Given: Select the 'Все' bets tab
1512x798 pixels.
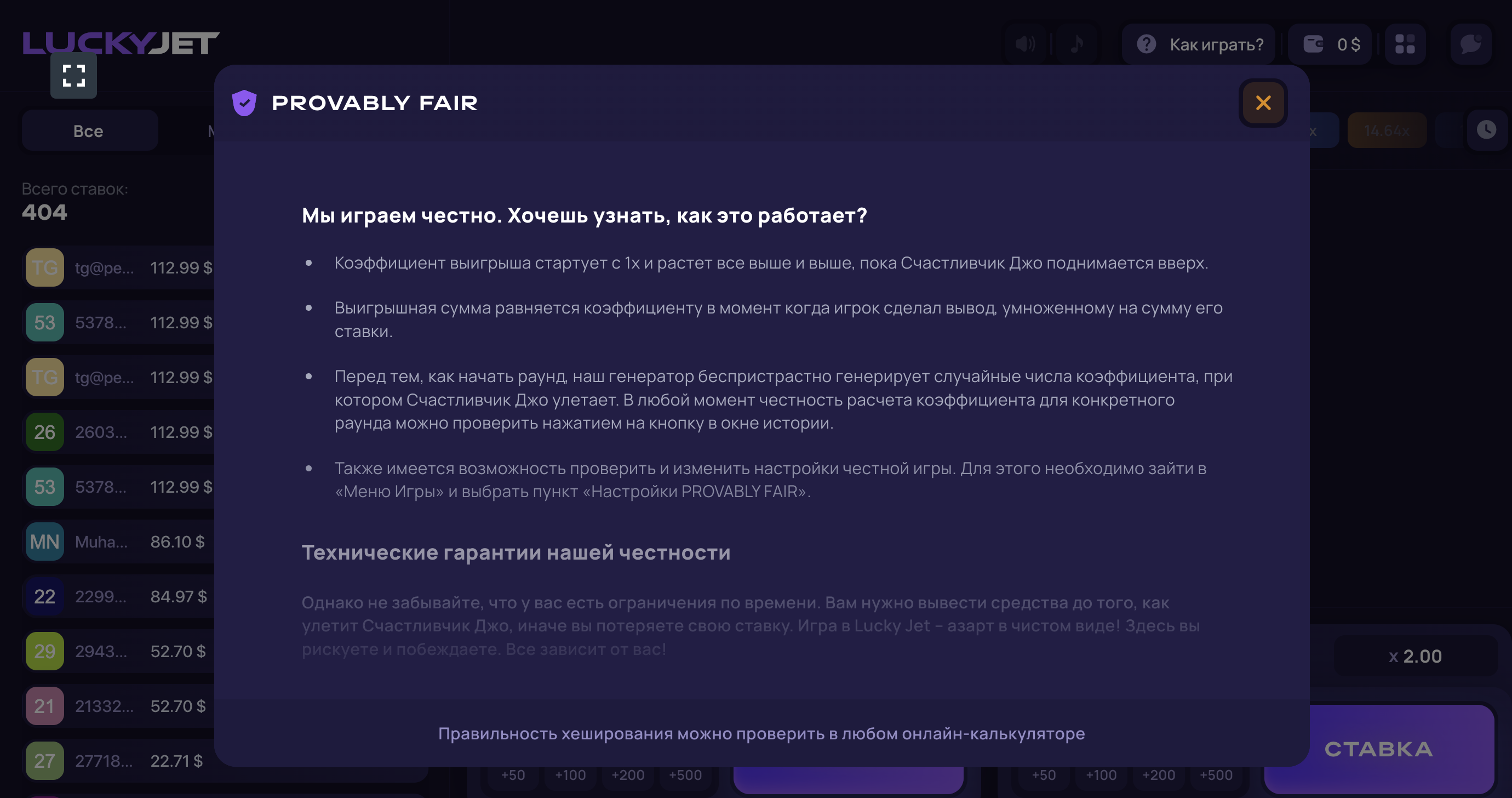Looking at the screenshot, I should click(x=89, y=130).
